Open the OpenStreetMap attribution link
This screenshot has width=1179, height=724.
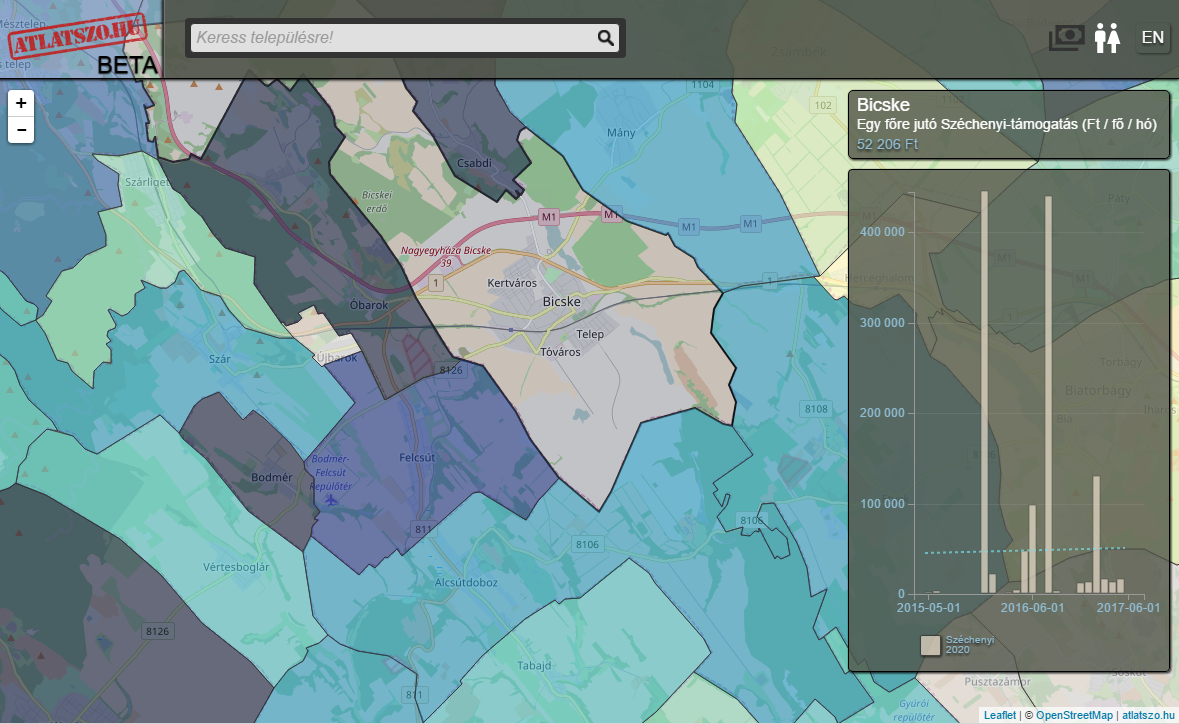coord(1073,715)
